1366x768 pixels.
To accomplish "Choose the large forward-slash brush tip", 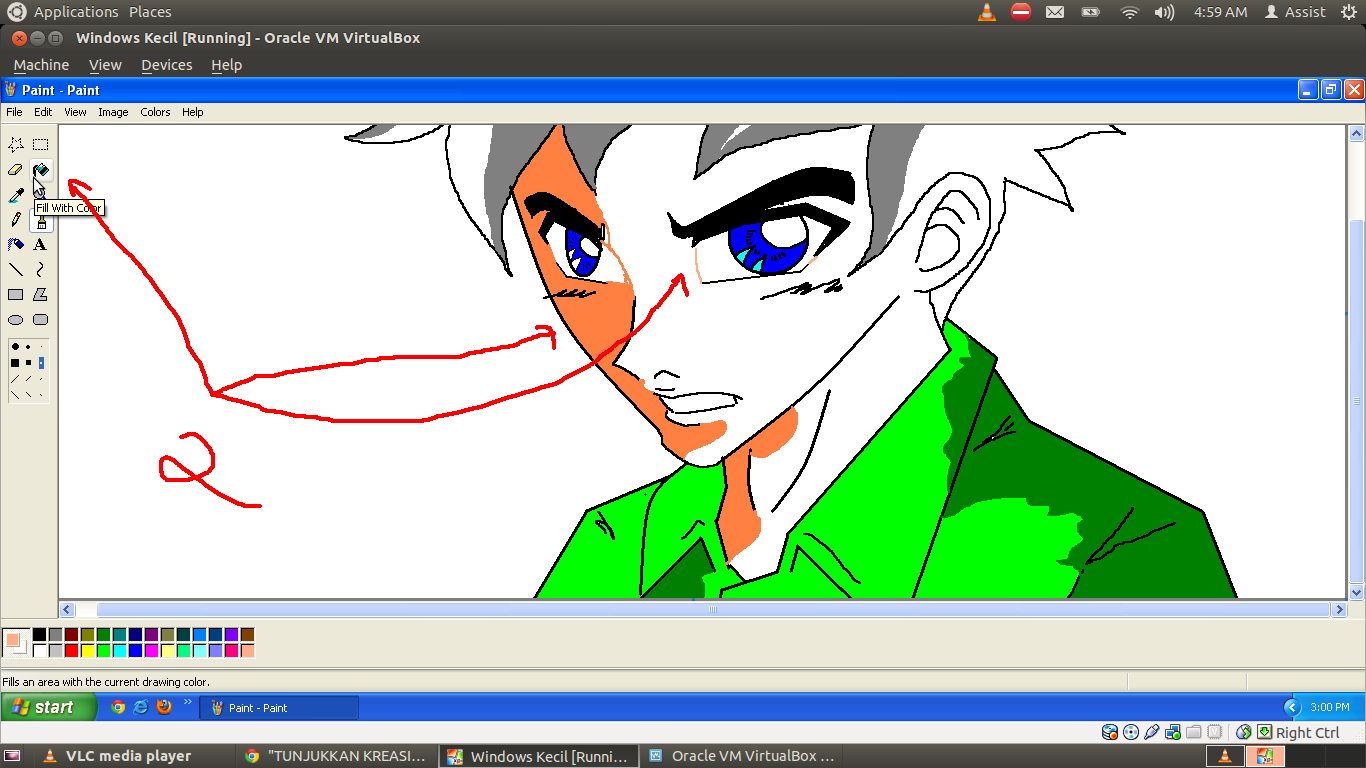I will [x=15, y=379].
